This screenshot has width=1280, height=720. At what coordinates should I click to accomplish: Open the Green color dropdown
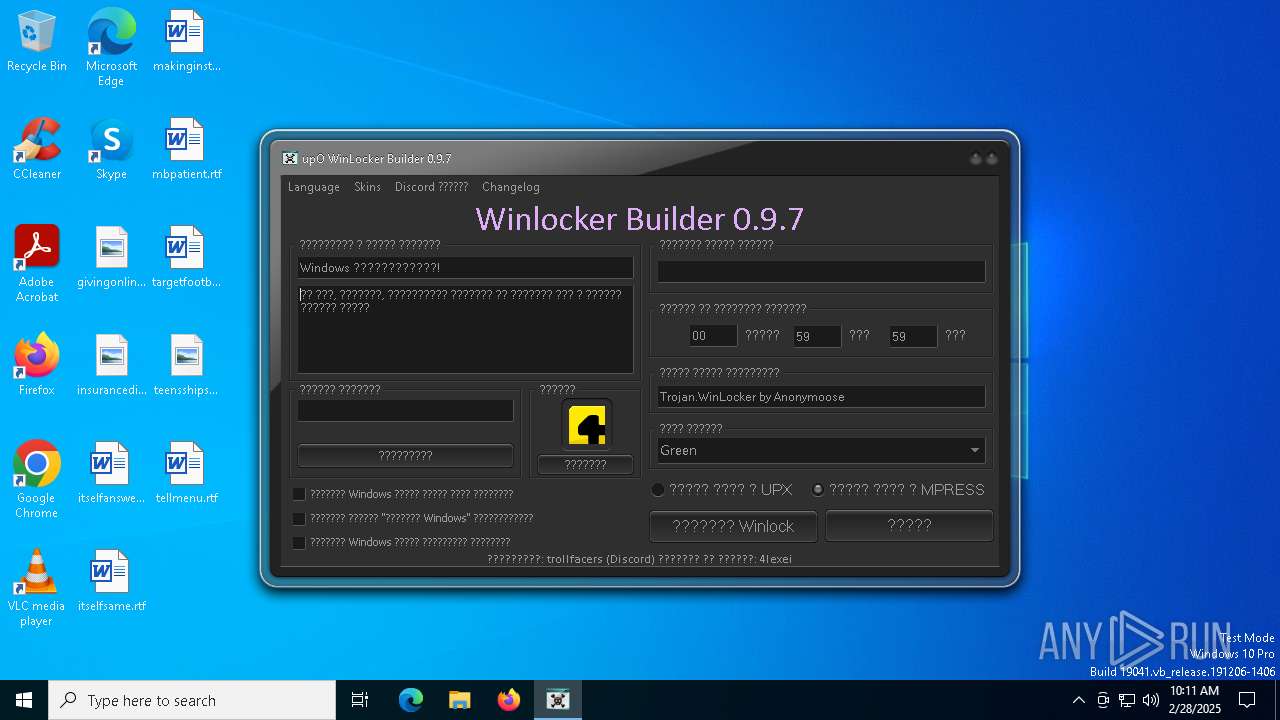coord(821,450)
